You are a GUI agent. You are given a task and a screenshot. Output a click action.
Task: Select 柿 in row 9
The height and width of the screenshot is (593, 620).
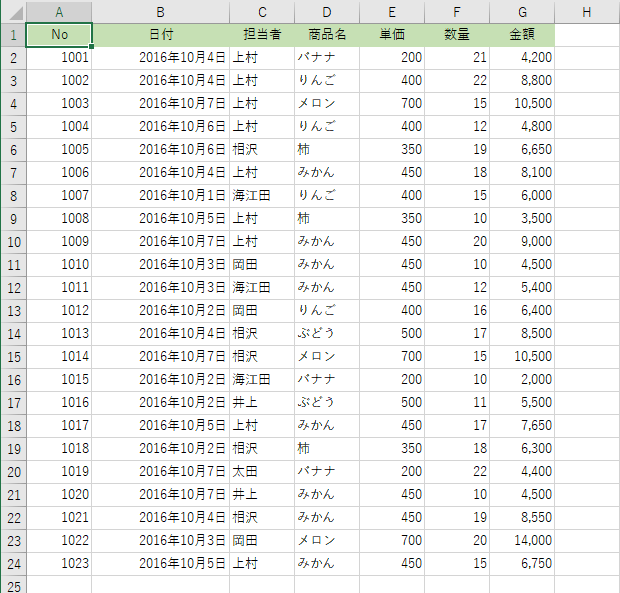pos(327,219)
